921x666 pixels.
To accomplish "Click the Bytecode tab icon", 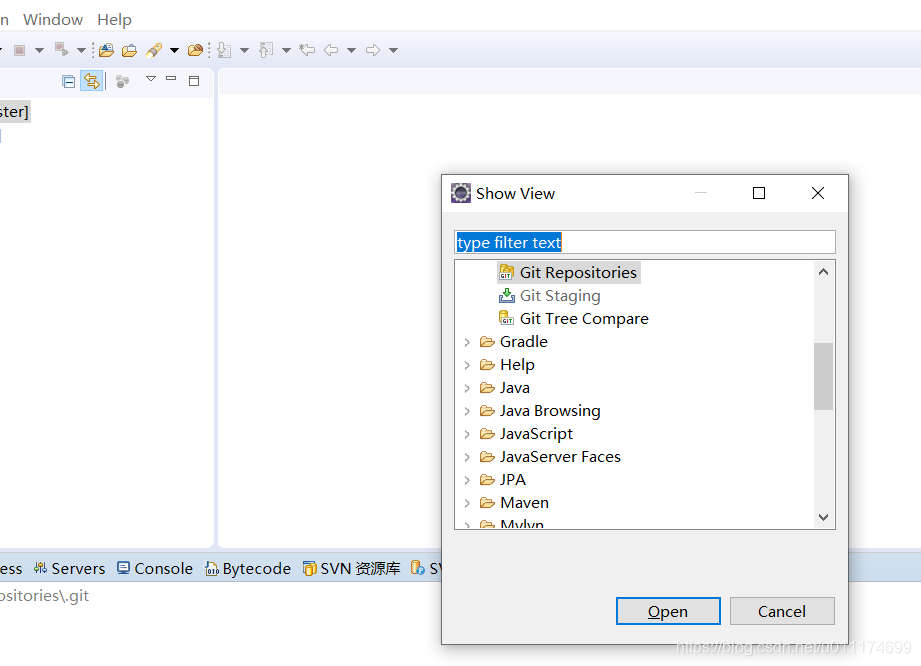I will tap(211, 569).
